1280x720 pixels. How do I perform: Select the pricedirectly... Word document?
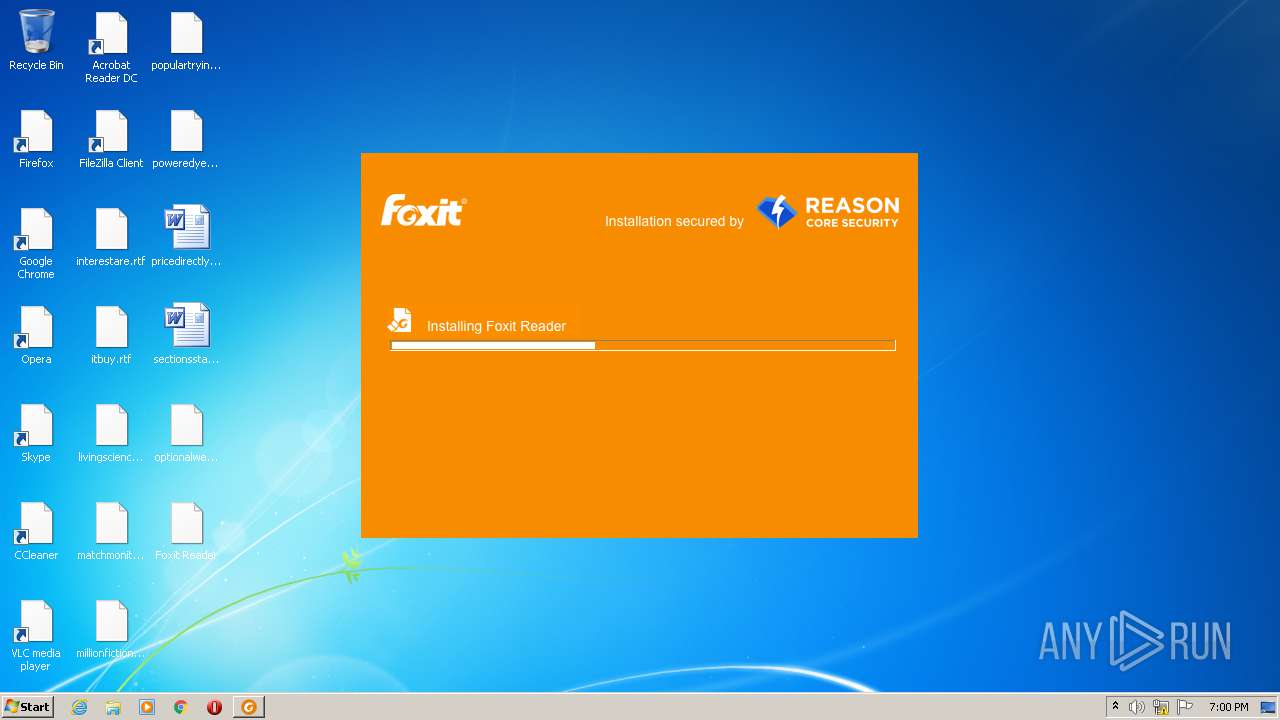[x=186, y=236]
